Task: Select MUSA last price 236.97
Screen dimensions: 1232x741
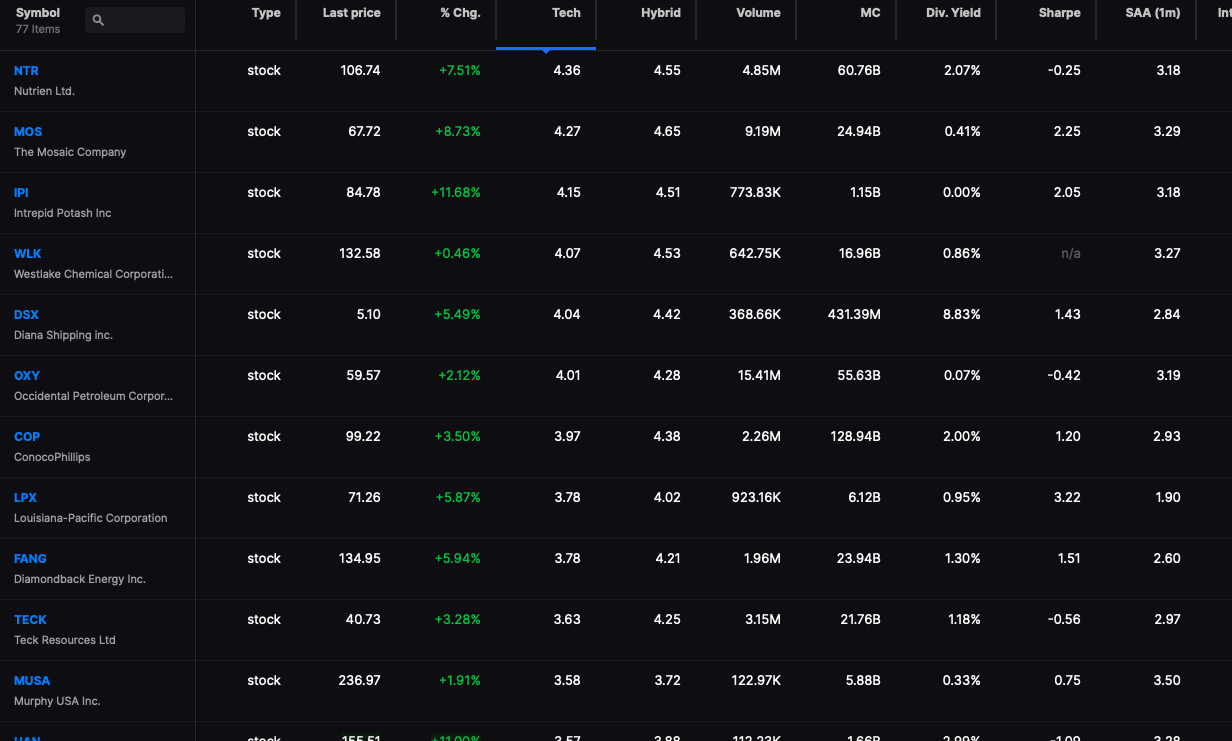Action: click(x=360, y=681)
